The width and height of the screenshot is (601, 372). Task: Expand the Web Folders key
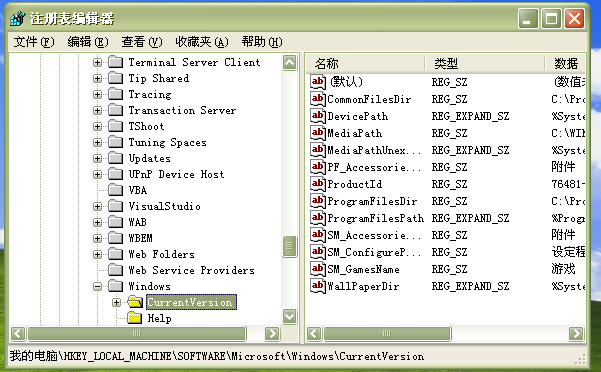97,254
